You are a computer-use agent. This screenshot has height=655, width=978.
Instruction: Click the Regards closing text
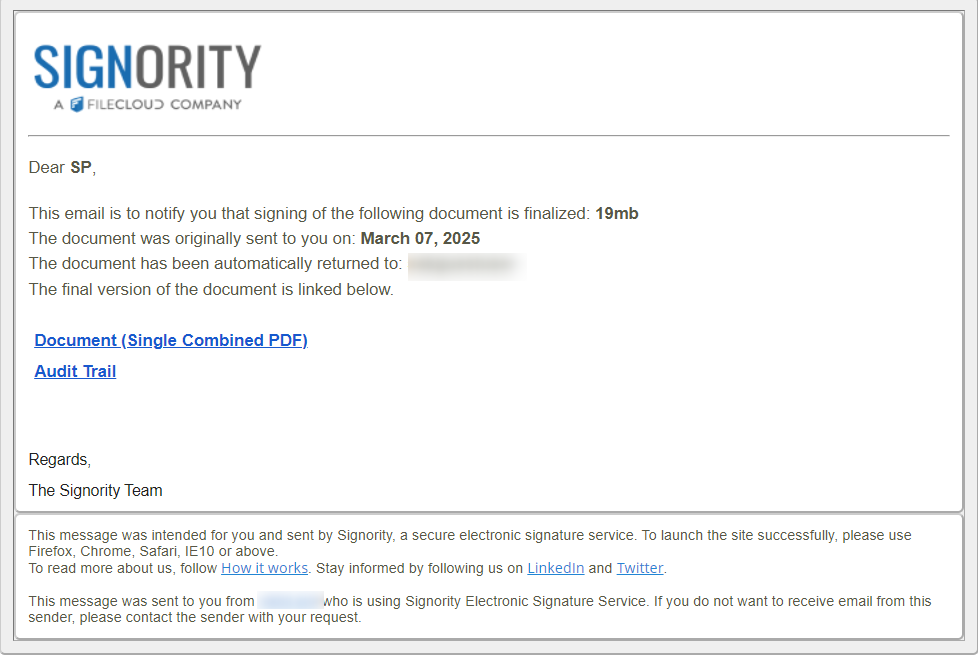click(59, 460)
